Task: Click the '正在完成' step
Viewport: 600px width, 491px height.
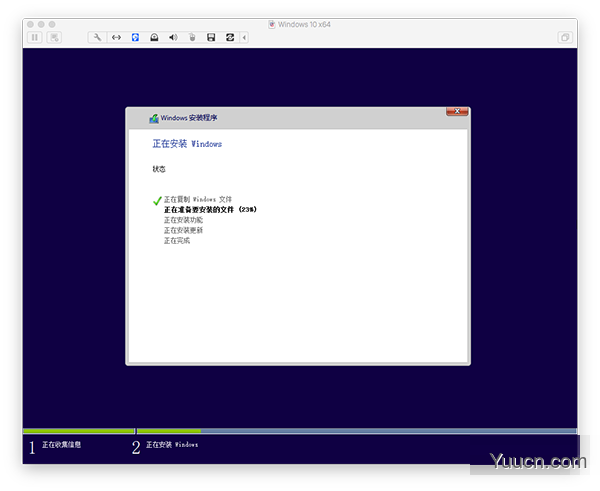Action: click(177, 240)
